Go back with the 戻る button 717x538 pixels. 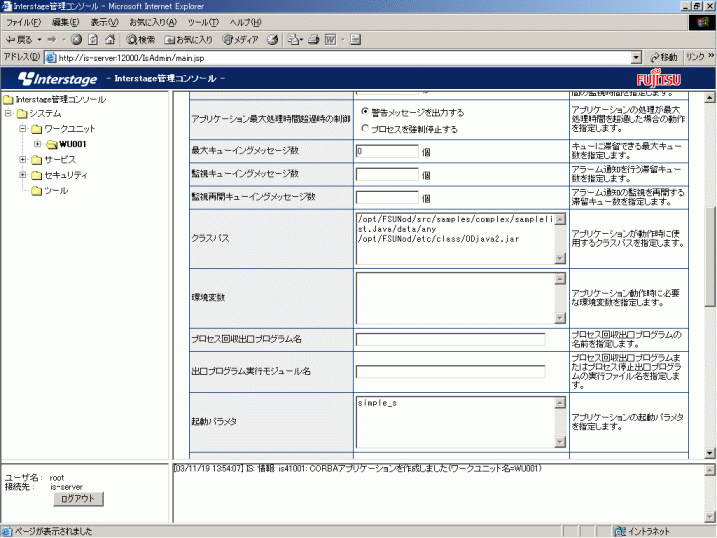point(18,40)
